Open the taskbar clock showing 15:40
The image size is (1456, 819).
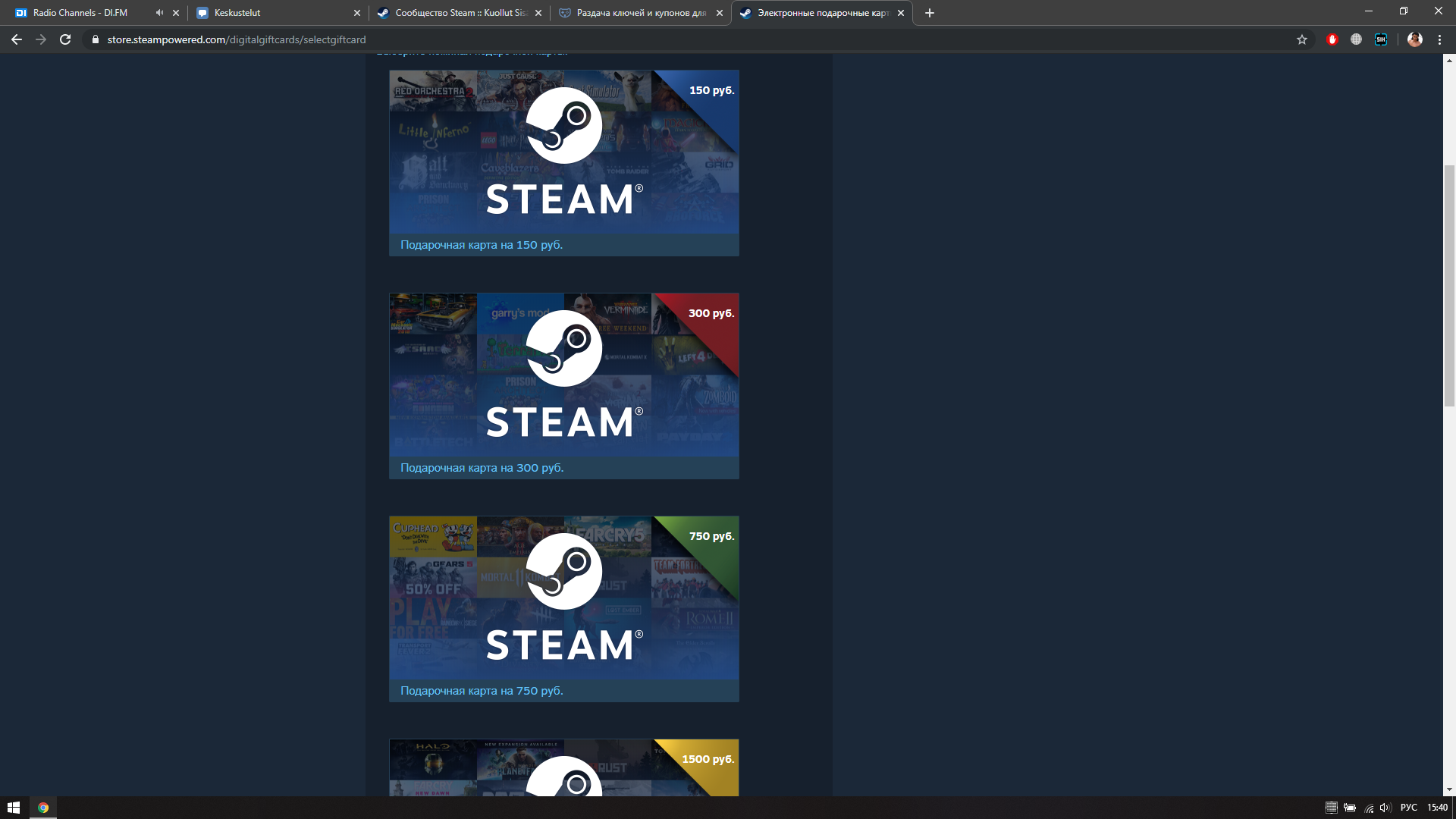(1437, 808)
